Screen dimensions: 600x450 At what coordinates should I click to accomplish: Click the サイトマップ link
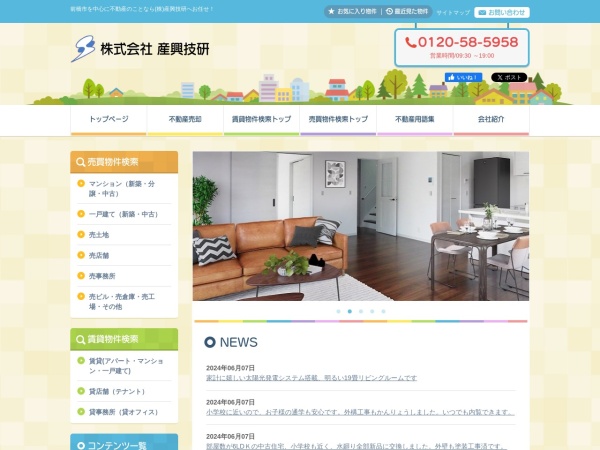point(453,13)
